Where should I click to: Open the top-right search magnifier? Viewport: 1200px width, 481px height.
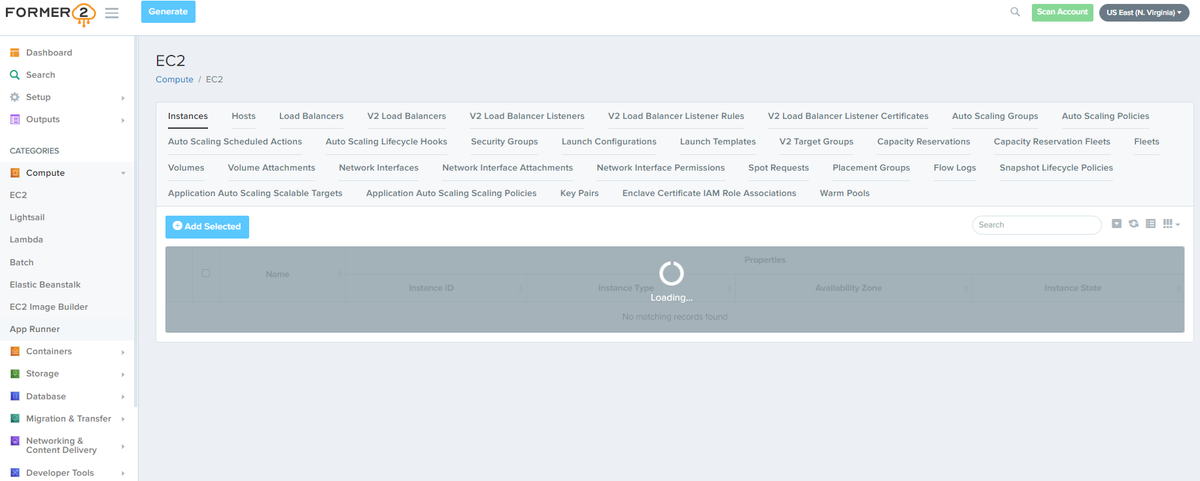click(1015, 12)
